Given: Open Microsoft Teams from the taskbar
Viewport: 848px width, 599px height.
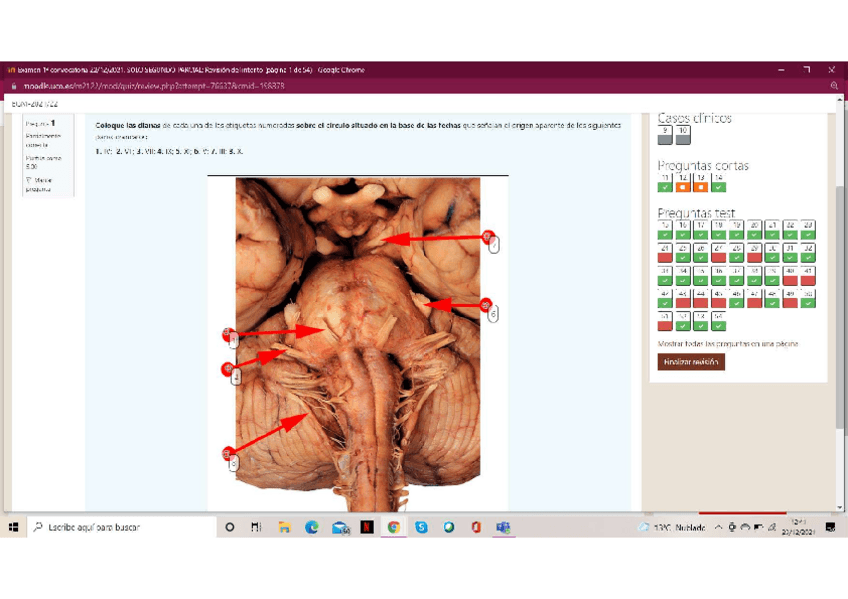Looking at the screenshot, I should click(503, 527).
